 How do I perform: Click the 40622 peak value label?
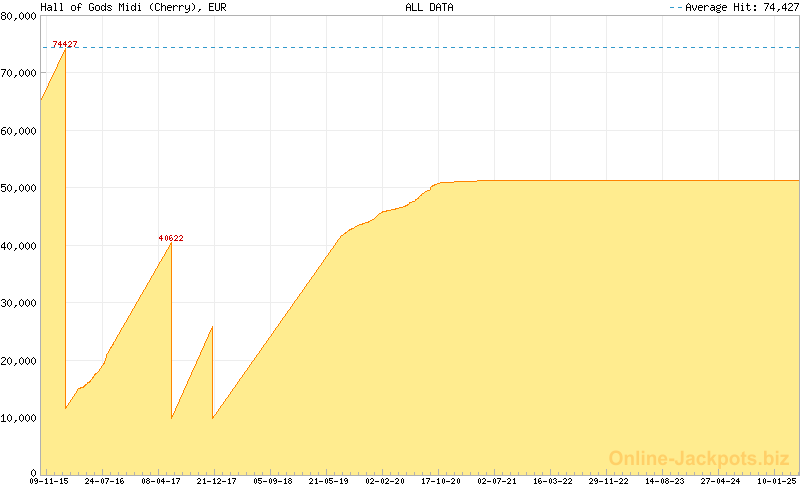pyautogui.click(x=171, y=238)
